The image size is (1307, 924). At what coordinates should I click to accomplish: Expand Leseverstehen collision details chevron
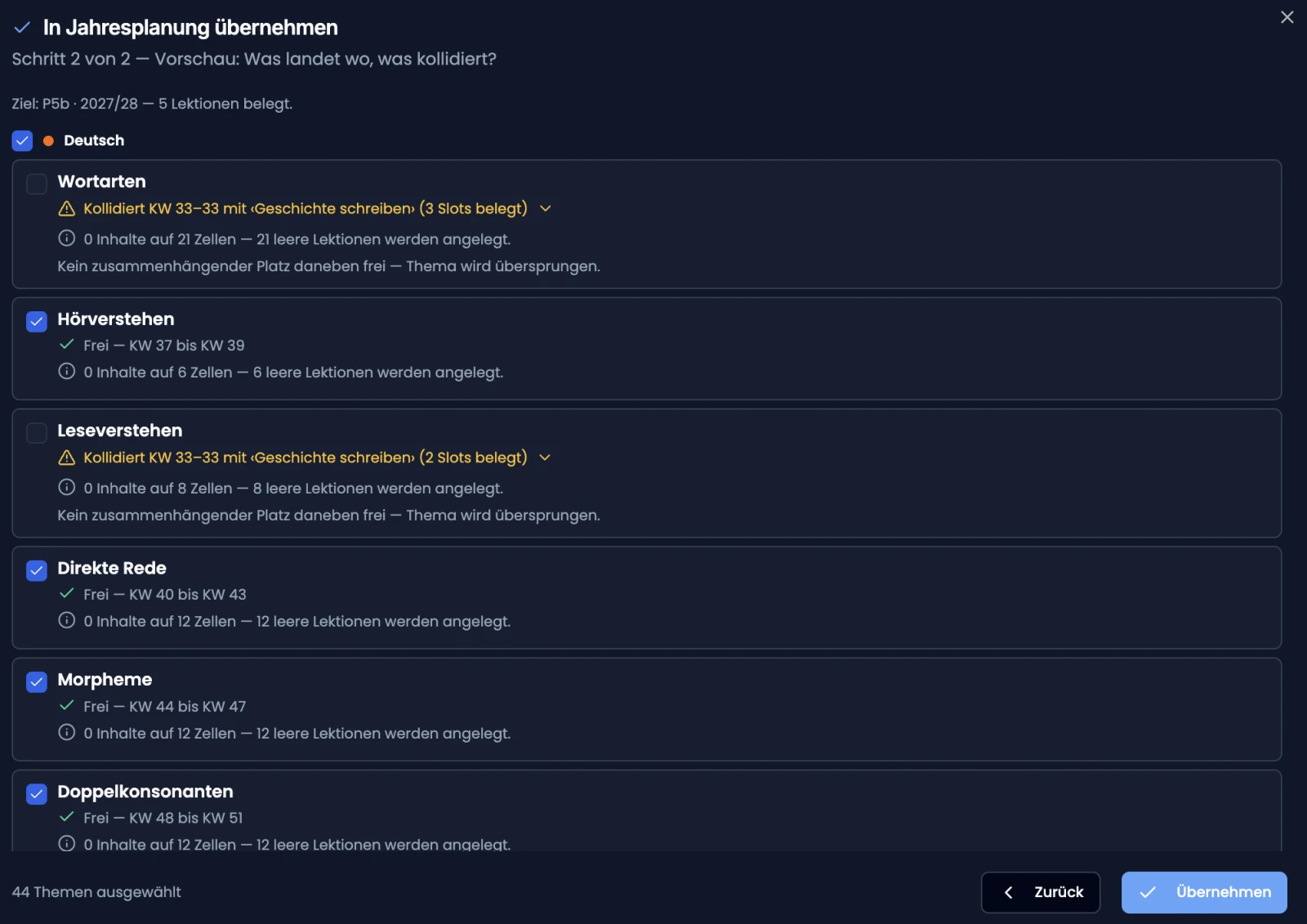(x=546, y=458)
